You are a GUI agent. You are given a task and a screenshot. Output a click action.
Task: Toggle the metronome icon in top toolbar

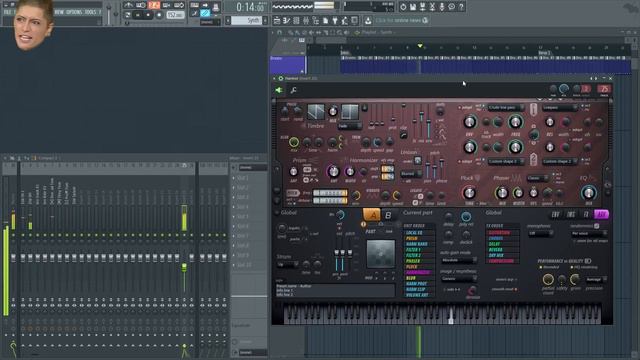129,5
